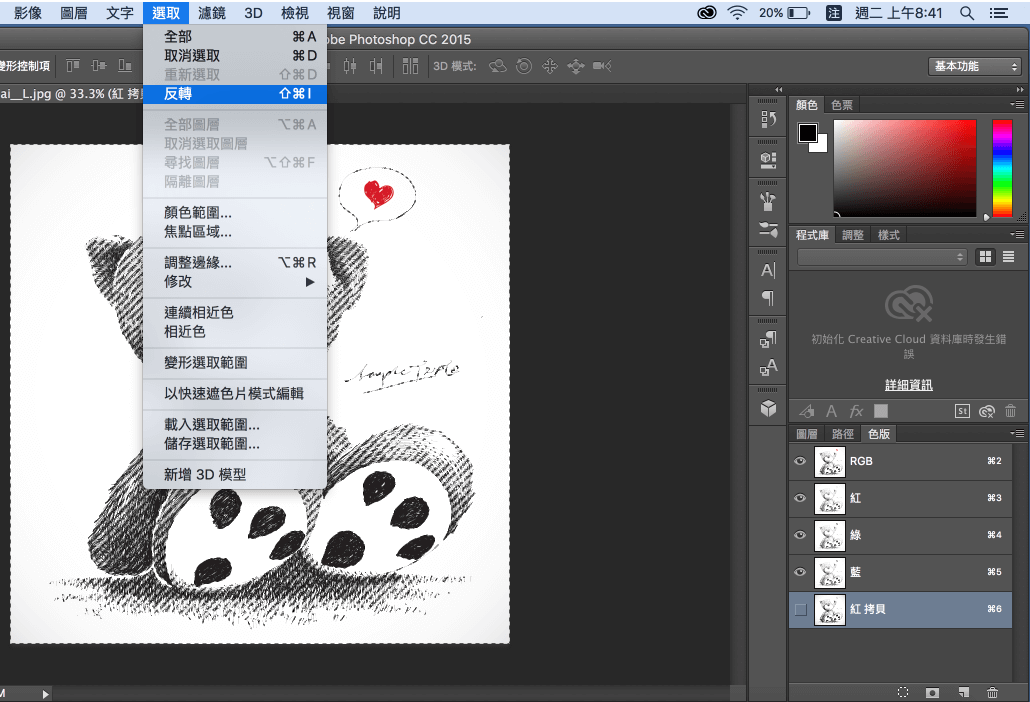
Task: Click the foreground color swatch
Action: tap(807, 132)
